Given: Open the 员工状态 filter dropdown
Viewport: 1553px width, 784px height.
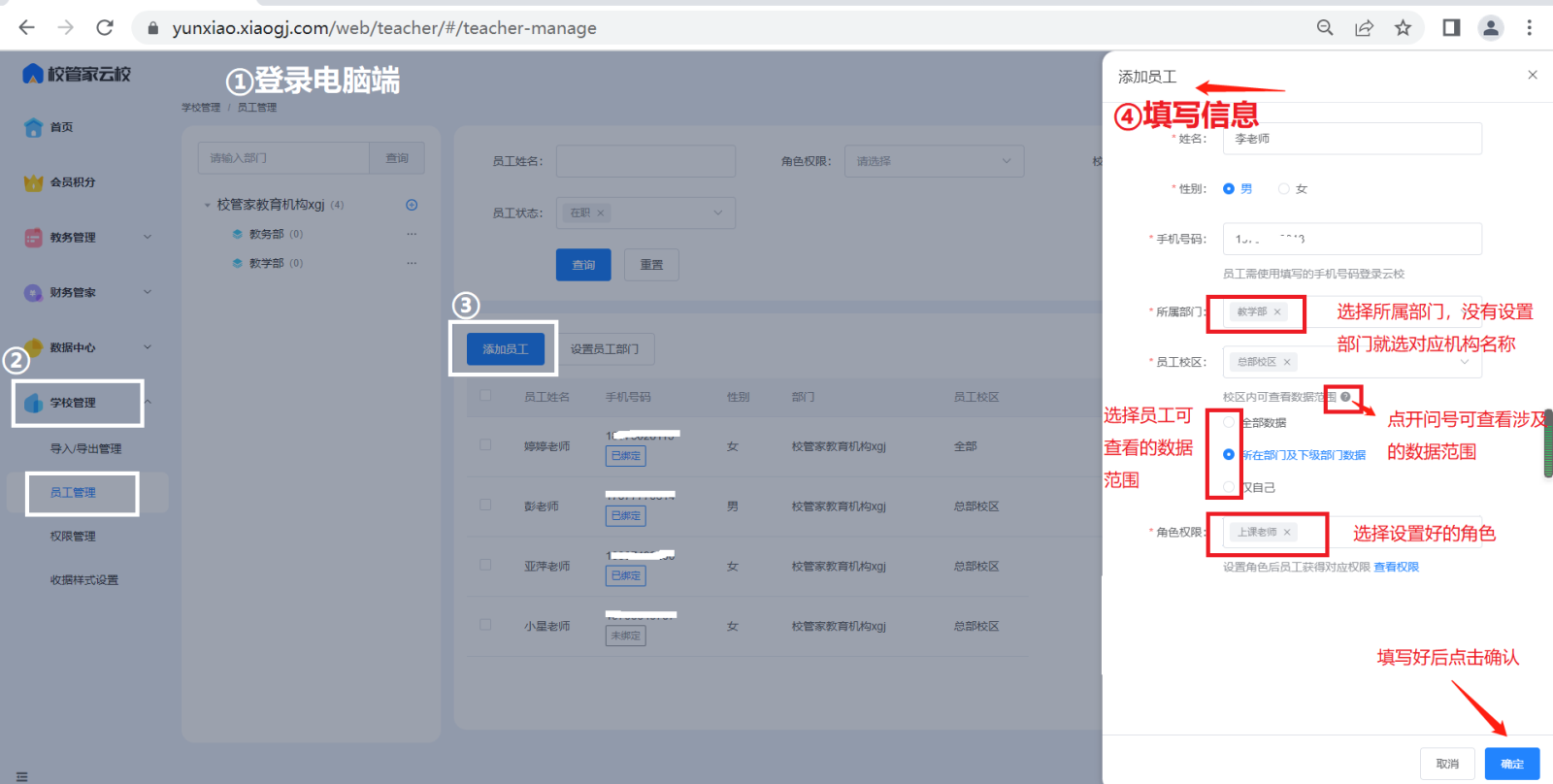Looking at the screenshot, I should coord(645,212).
